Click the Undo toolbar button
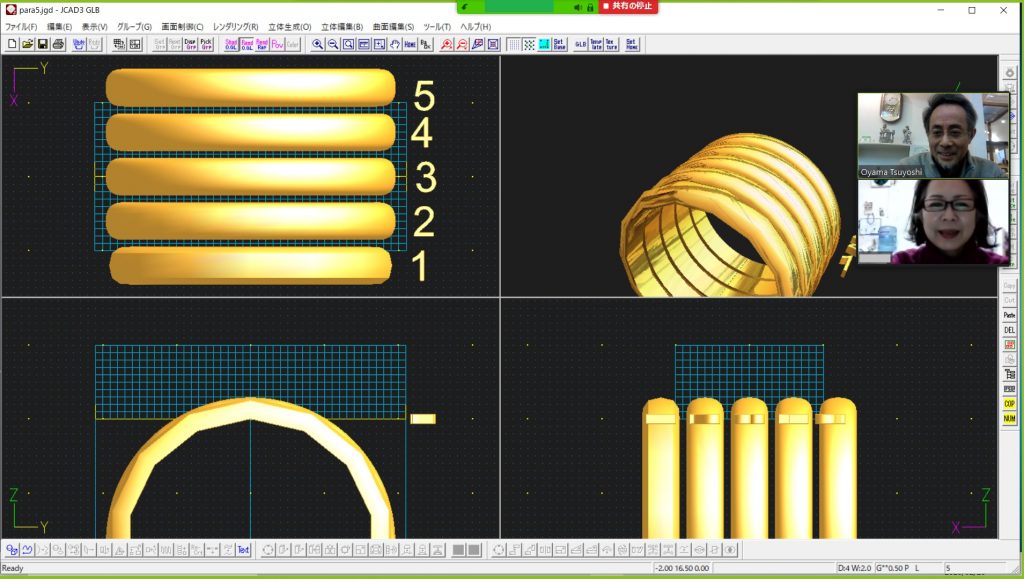 pos(79,44)
